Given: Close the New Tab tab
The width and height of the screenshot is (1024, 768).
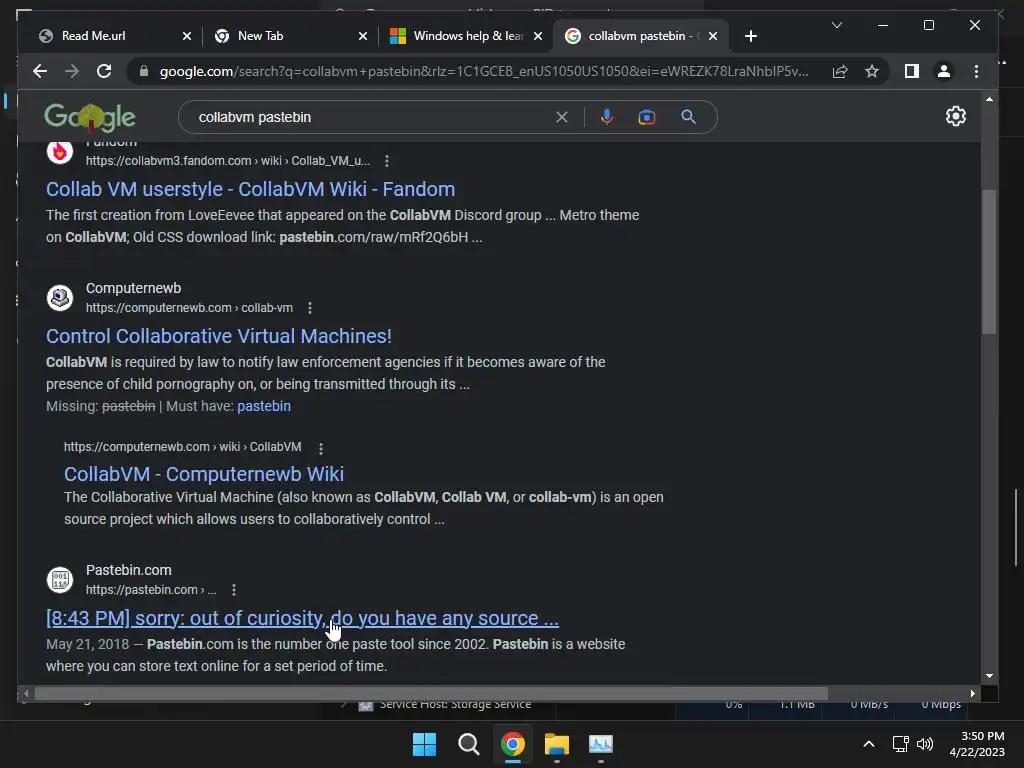Looking at the screenshot, I should [363, 36].
